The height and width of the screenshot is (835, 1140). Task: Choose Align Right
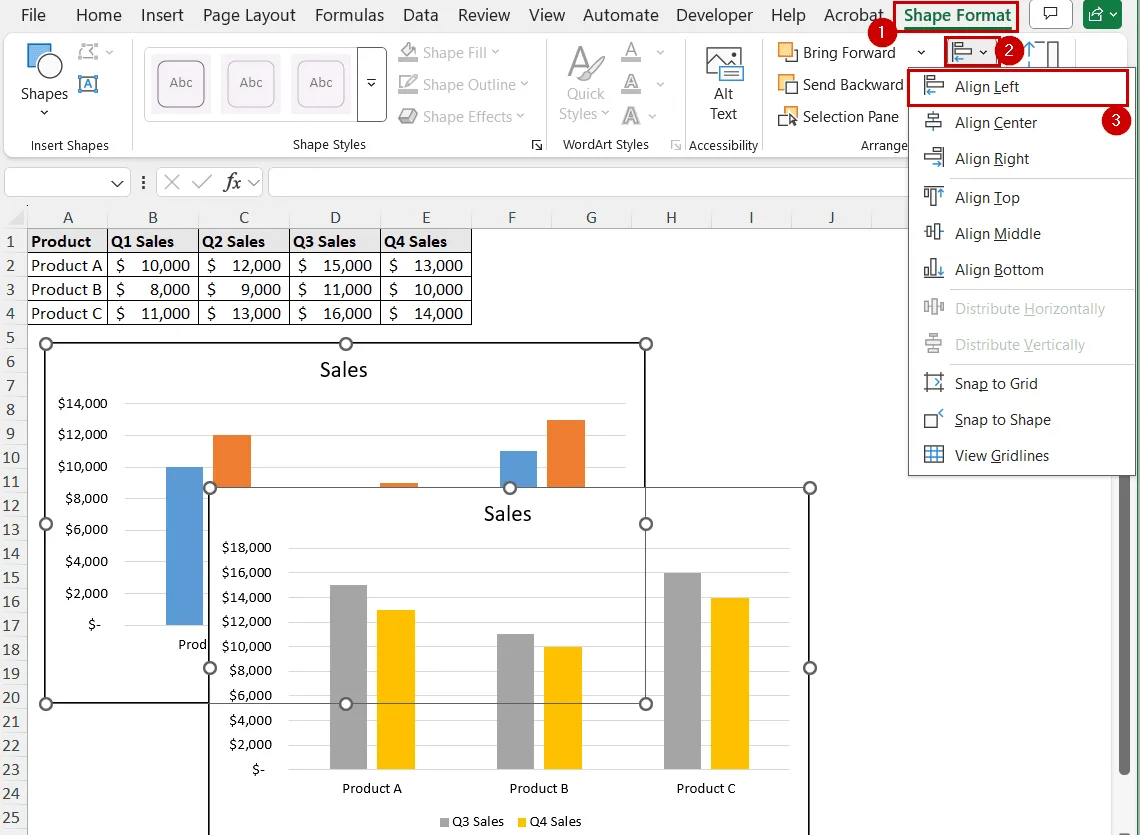tap(1021, 159)
